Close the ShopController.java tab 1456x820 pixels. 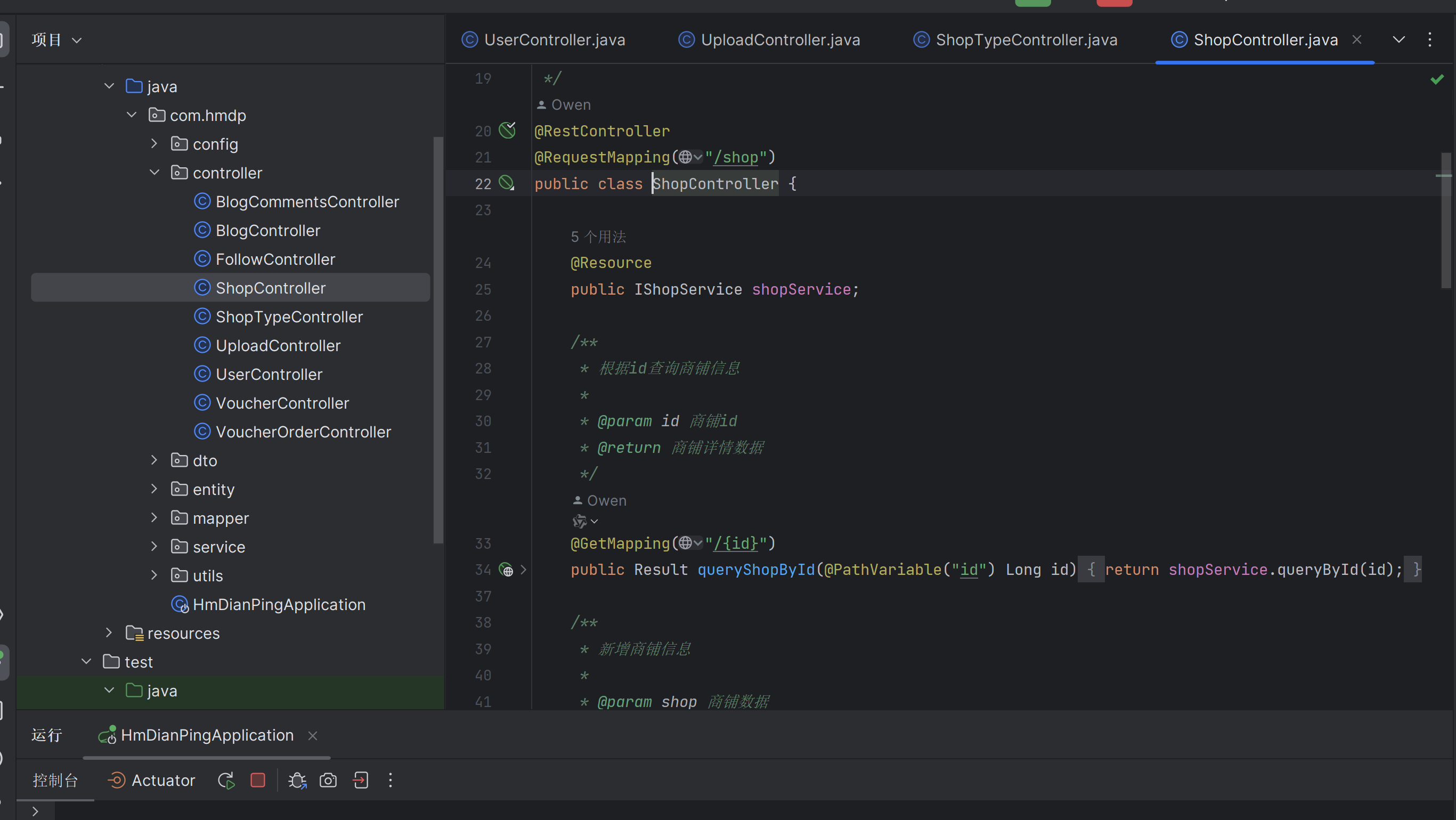(x=1356, y=39)
